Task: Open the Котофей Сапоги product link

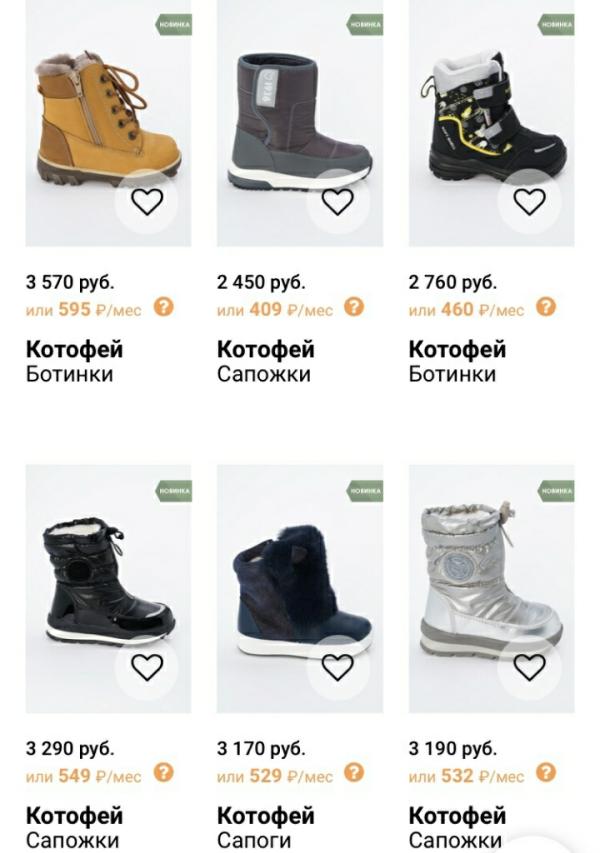Action: [266, 827]
